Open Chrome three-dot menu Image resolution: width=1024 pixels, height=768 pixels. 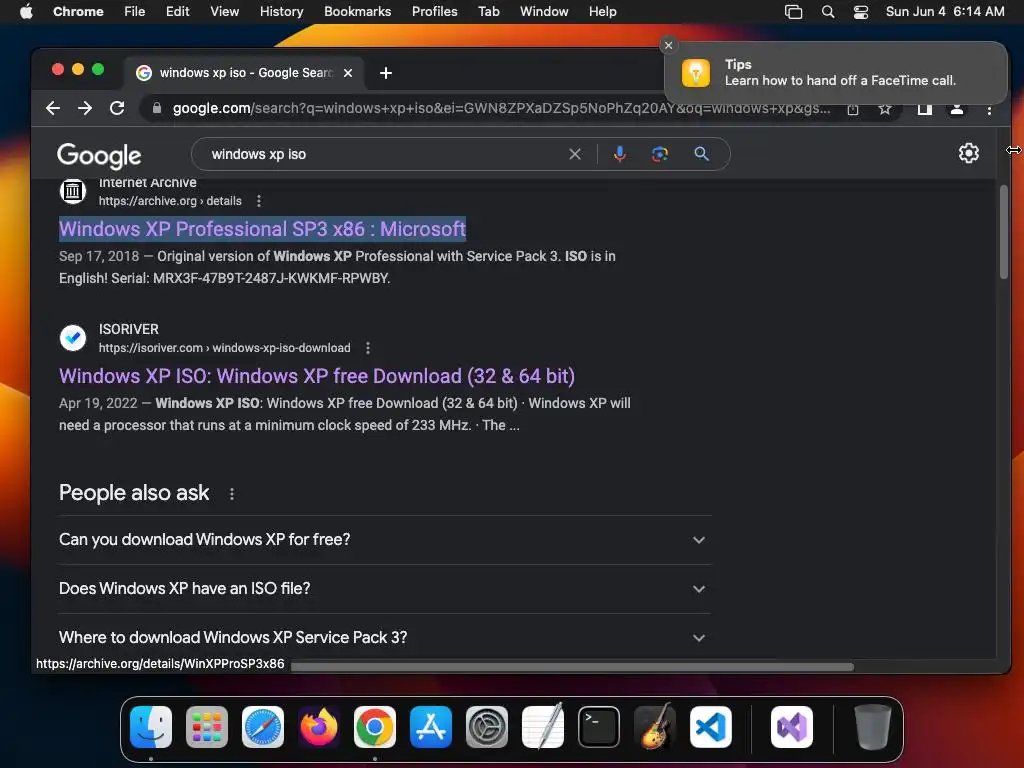point(989,110)
